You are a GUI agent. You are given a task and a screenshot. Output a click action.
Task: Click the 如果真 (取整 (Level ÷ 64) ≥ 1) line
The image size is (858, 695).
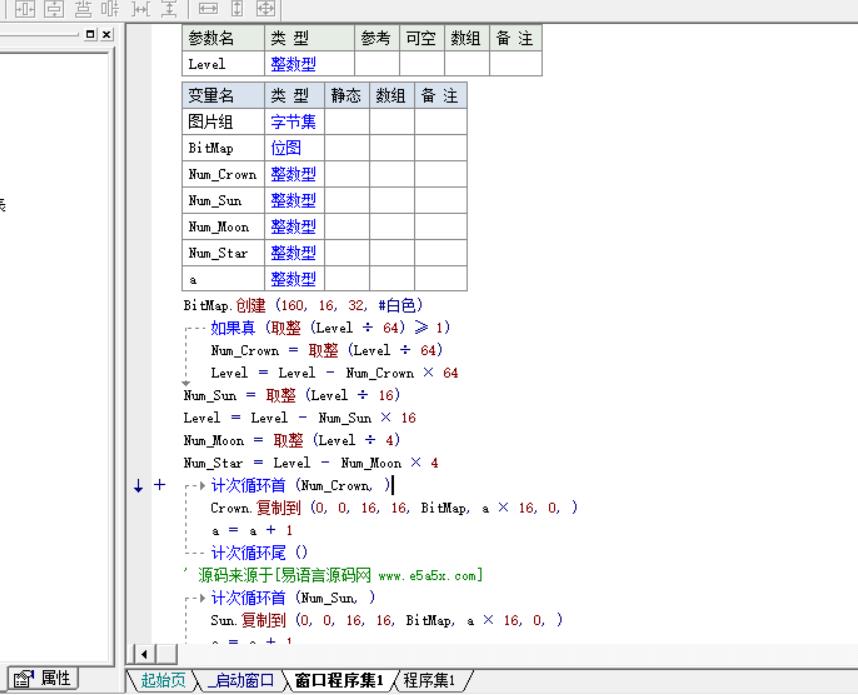(x=330, y=327)
